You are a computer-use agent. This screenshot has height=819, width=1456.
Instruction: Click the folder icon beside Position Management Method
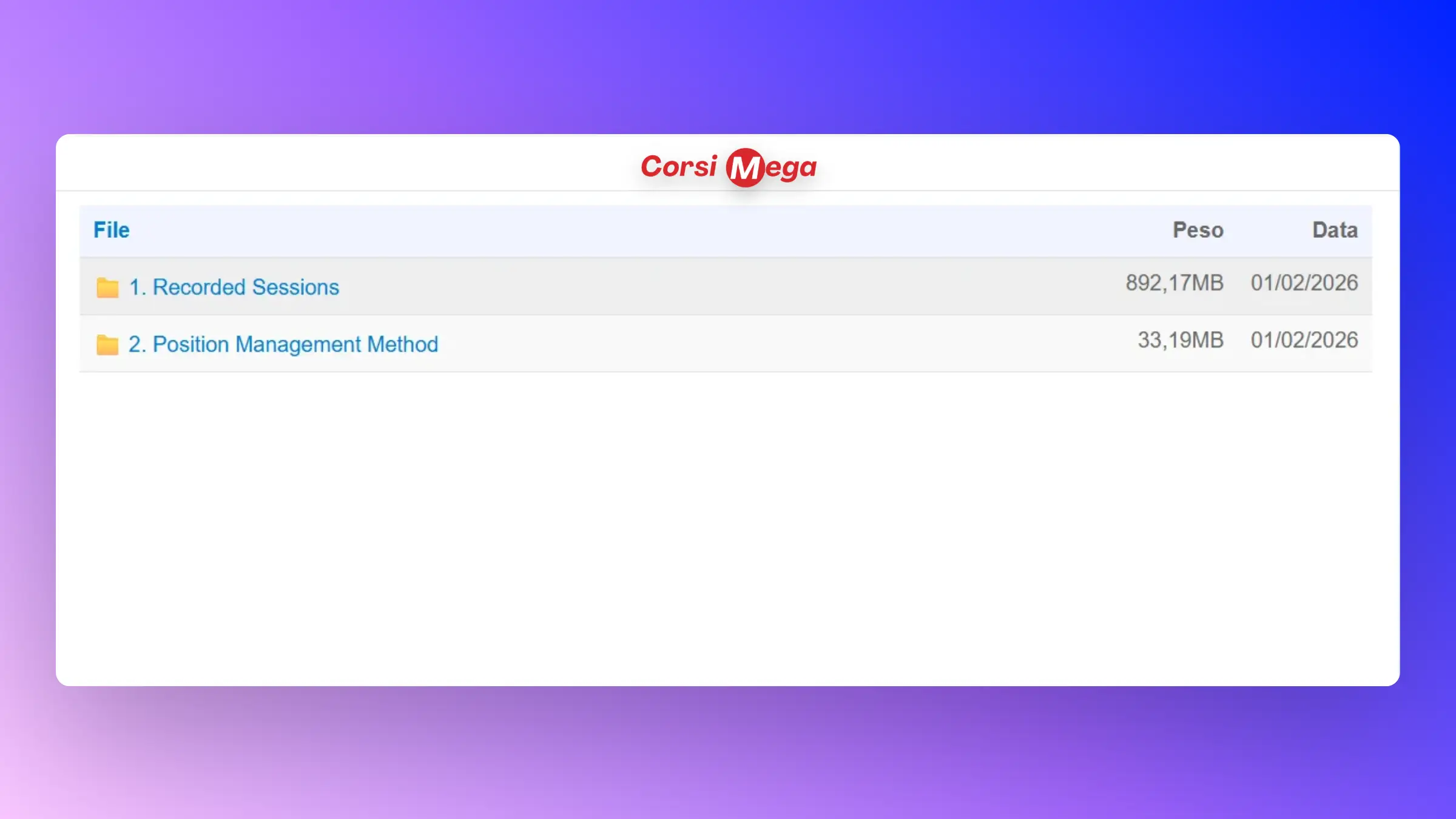(x=107, y=344)
